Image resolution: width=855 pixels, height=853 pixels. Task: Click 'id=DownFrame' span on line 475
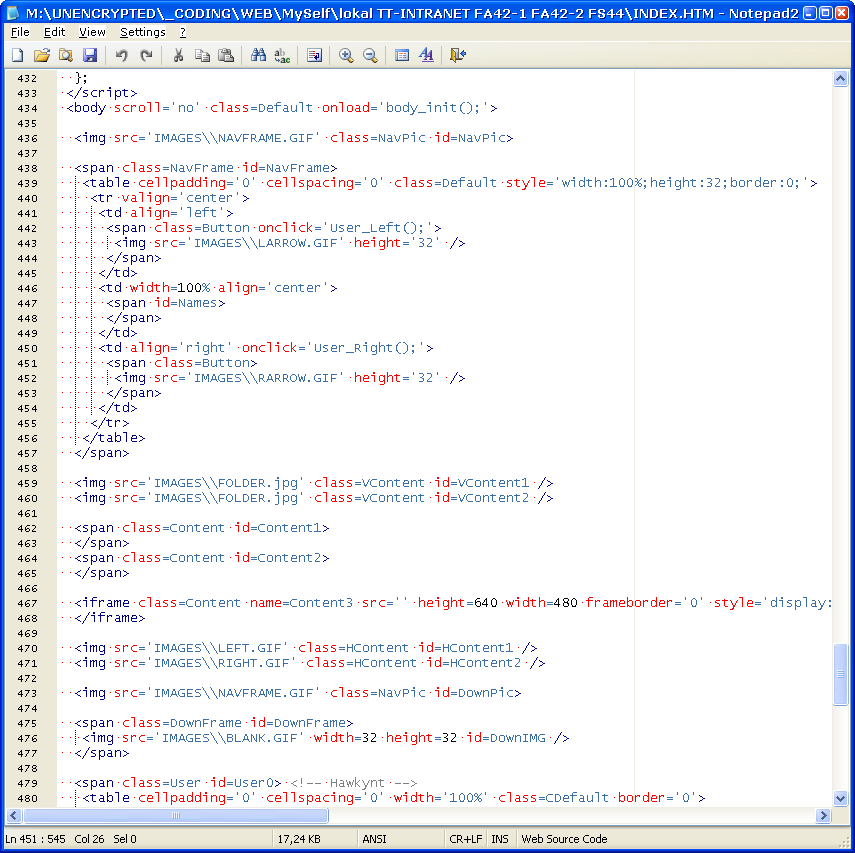tap(297, 723)
